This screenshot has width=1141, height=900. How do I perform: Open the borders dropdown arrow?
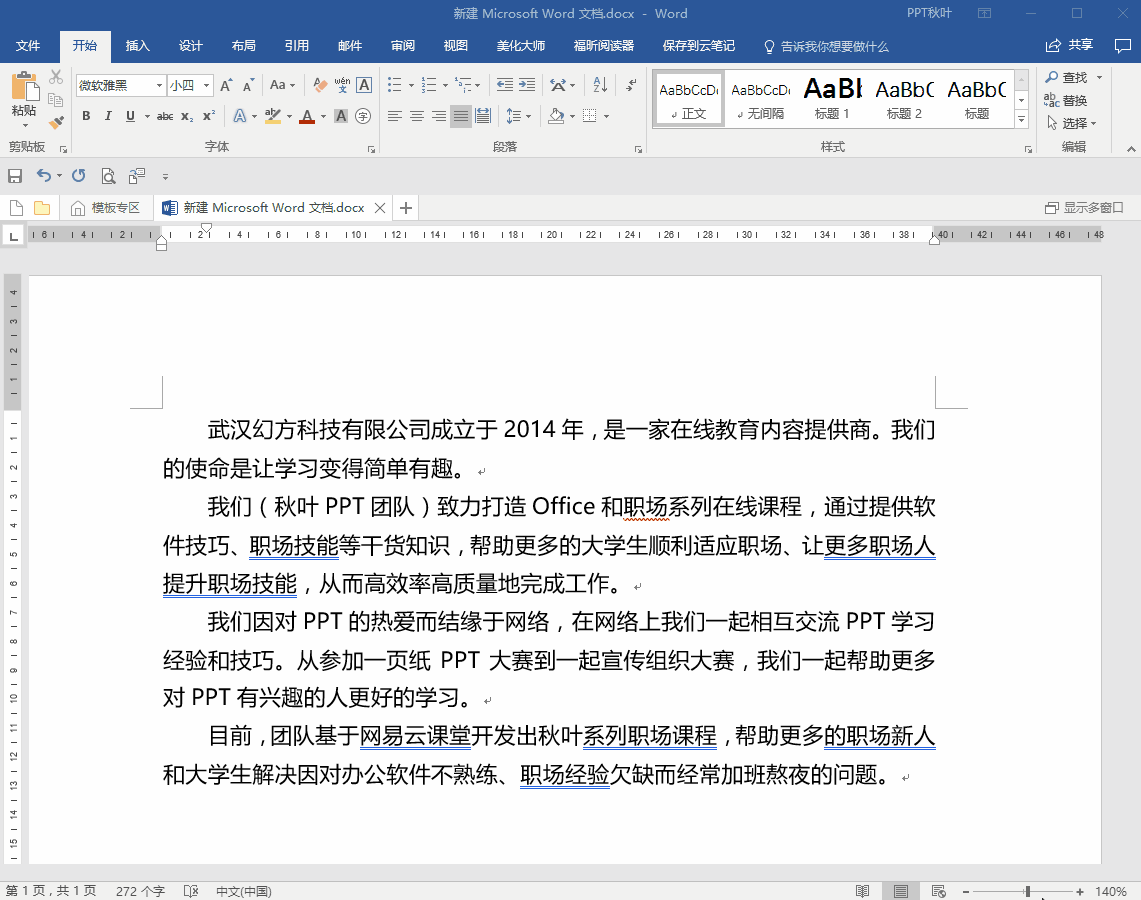606,116
